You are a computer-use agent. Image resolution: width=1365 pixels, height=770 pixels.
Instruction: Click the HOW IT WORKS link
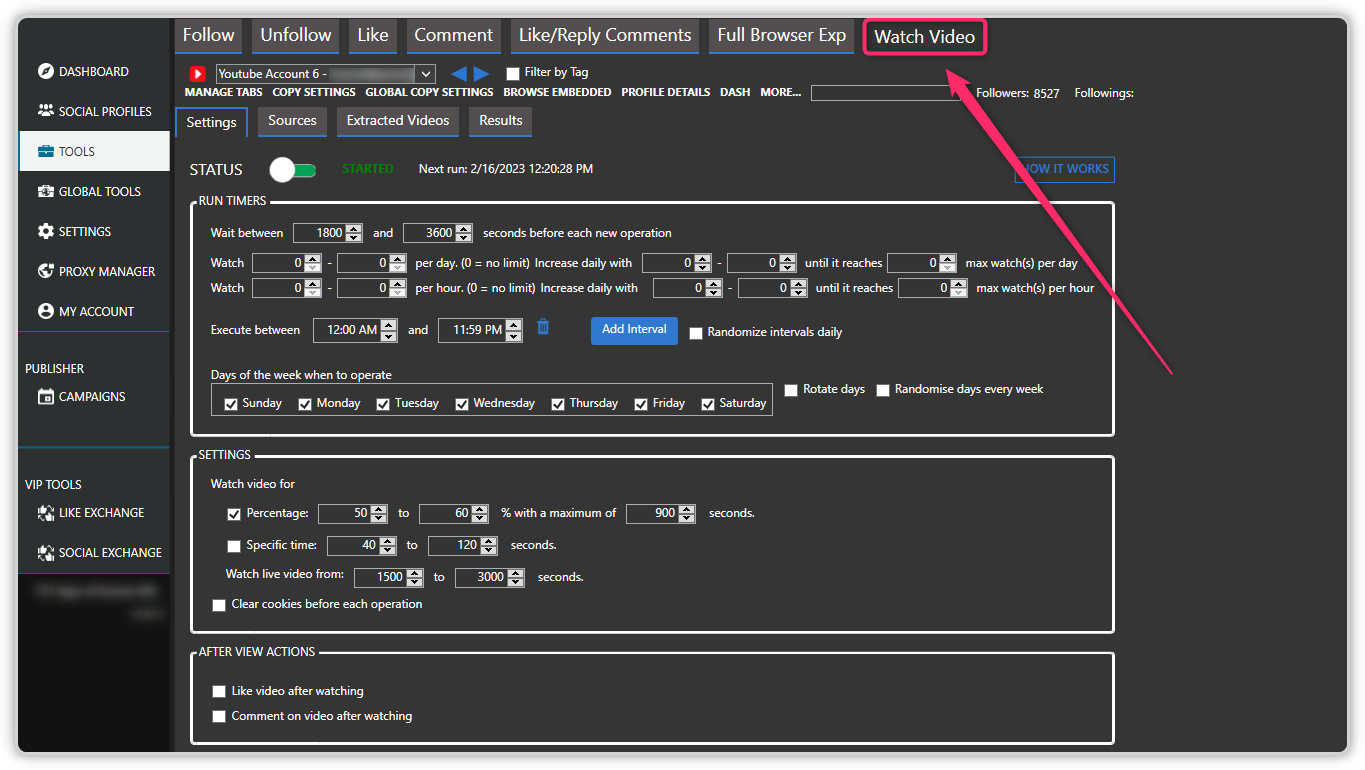[1064, 169]
